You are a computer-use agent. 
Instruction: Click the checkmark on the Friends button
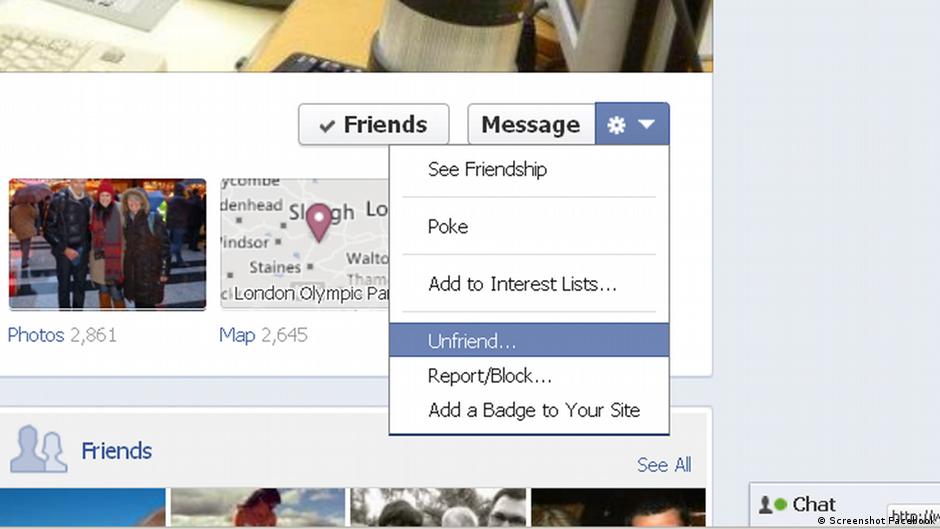pos(327,126)
